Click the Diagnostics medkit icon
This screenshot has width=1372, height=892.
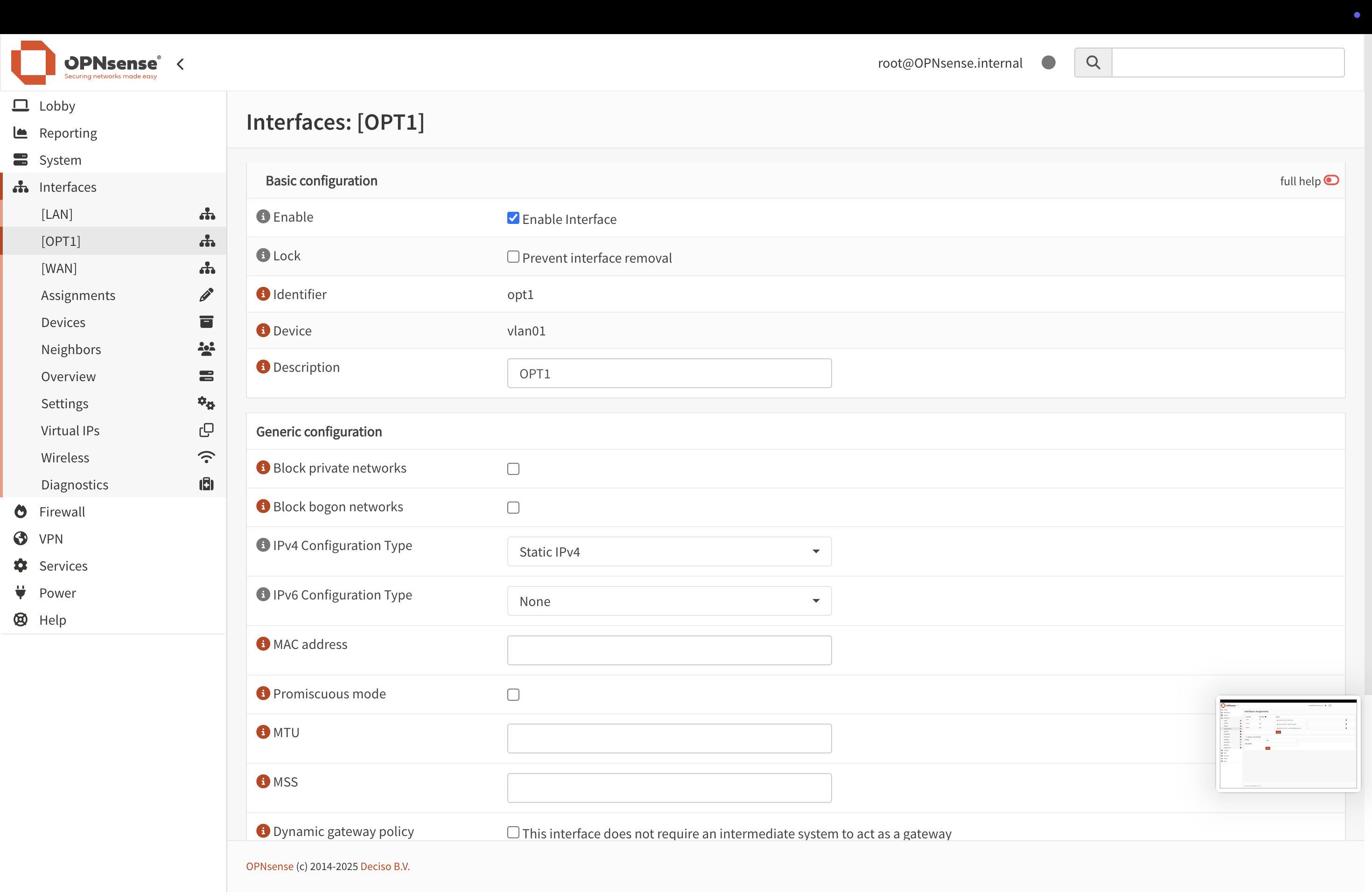[206, 485]
